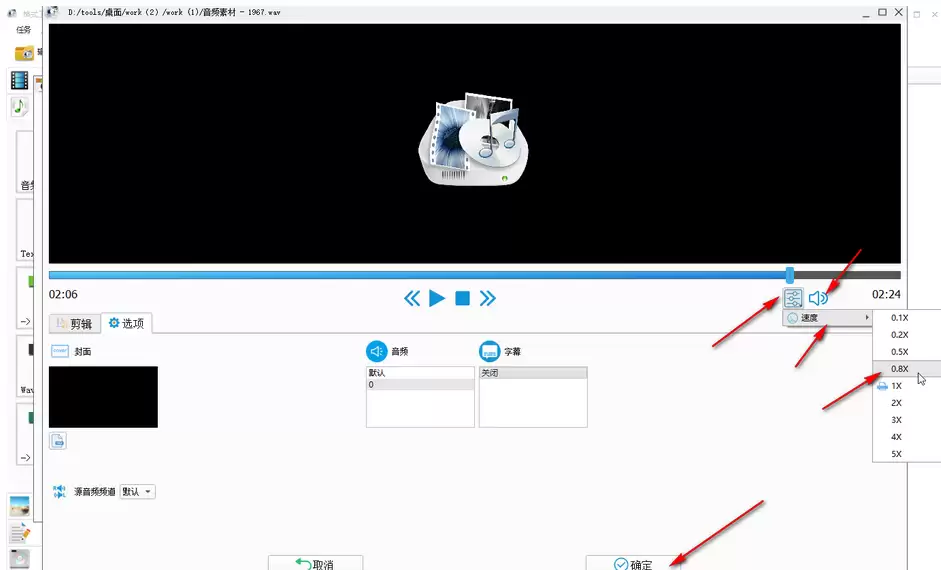Click the speaker volume icon

[818, 298]
